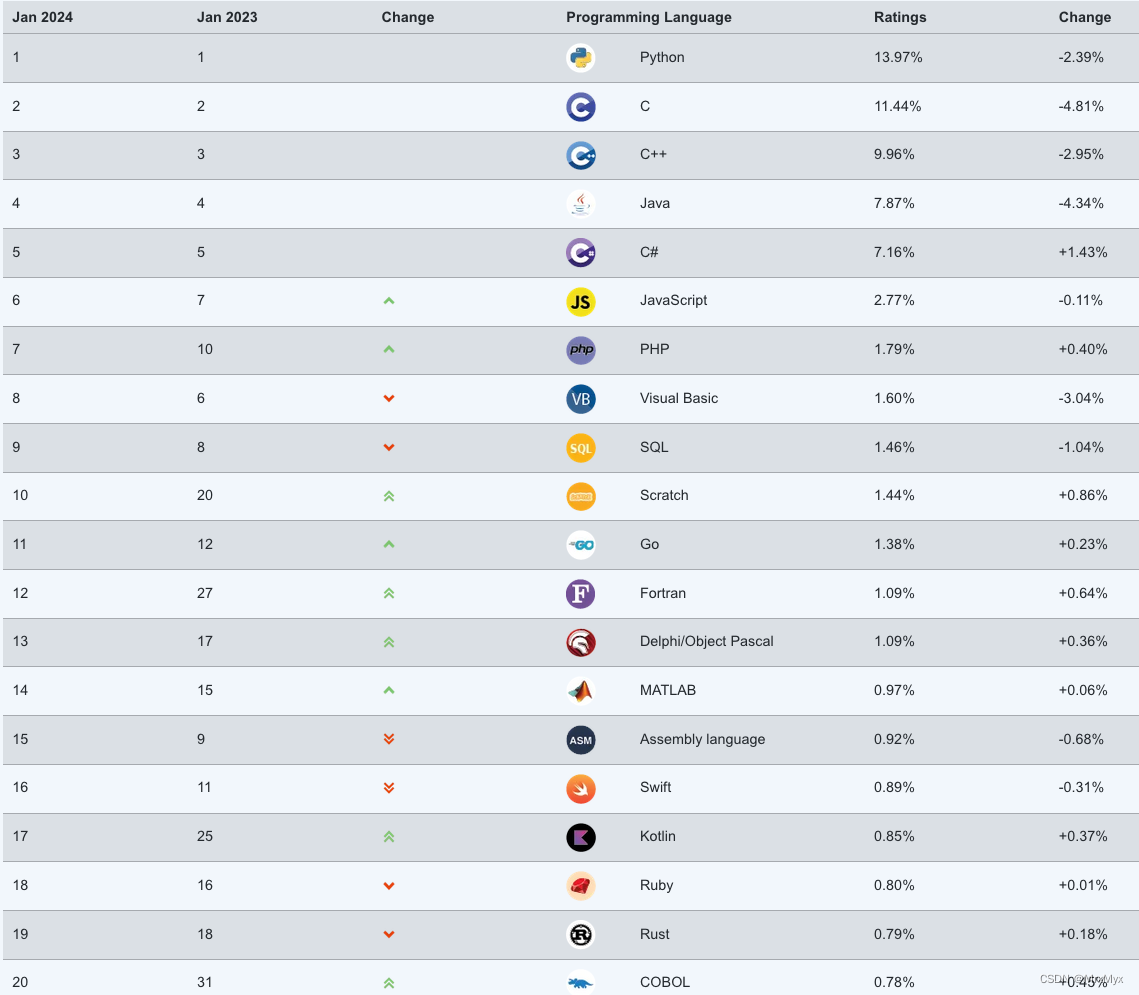Click the Visual Basic VB icon
Viewport: 1139px width, 995px height.
580,399
